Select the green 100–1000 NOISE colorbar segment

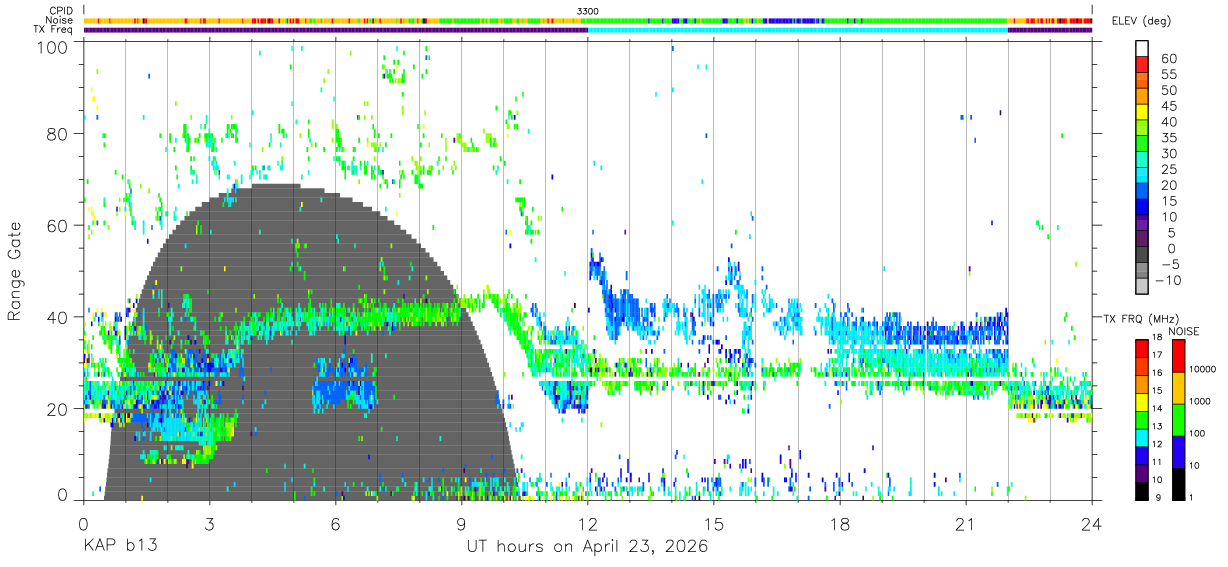[x=1180, y=419]
